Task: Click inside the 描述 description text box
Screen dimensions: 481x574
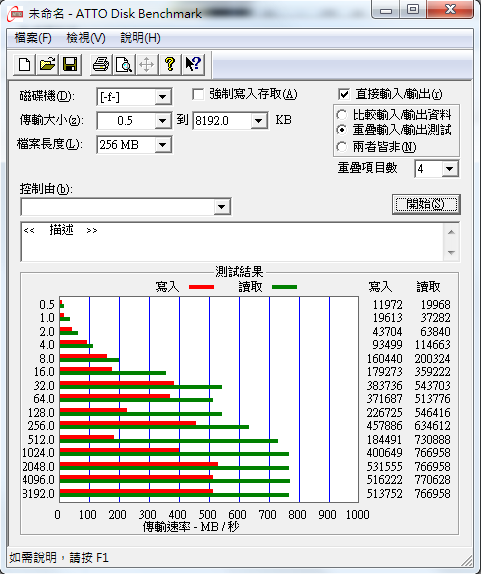Action: coord(232,242)
